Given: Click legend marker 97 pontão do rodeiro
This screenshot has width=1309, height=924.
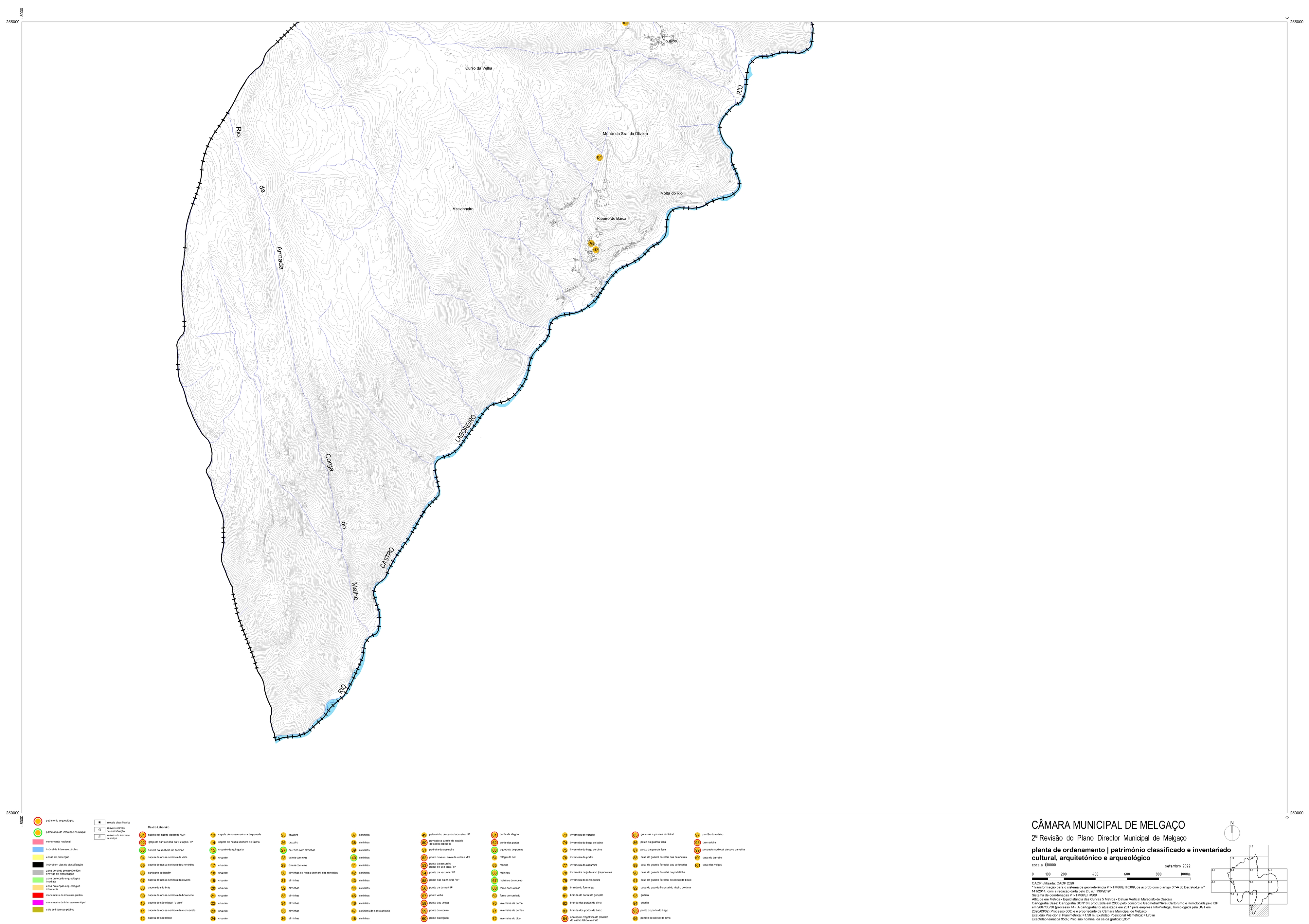Looking at the screenshot, I should (697, 835).
